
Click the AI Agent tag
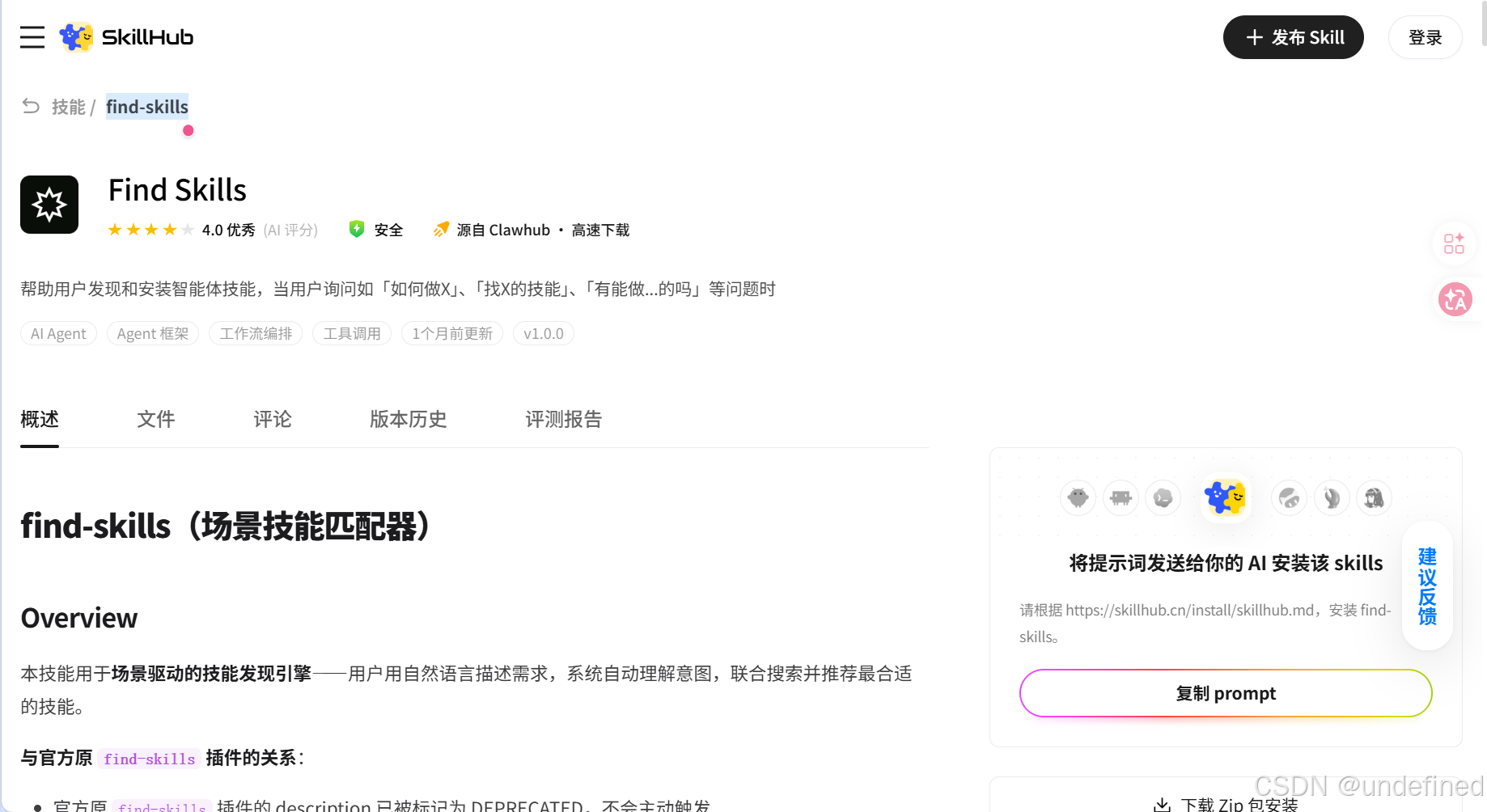tap(58, 333)
